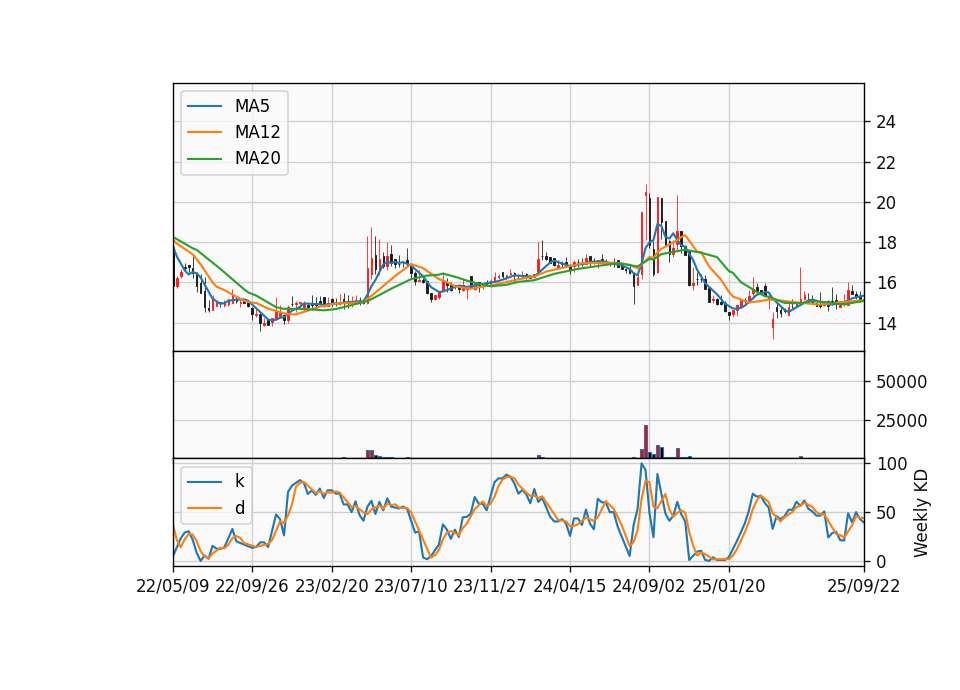
Task: Click the 24/04/15 date label
Action: 569,587
